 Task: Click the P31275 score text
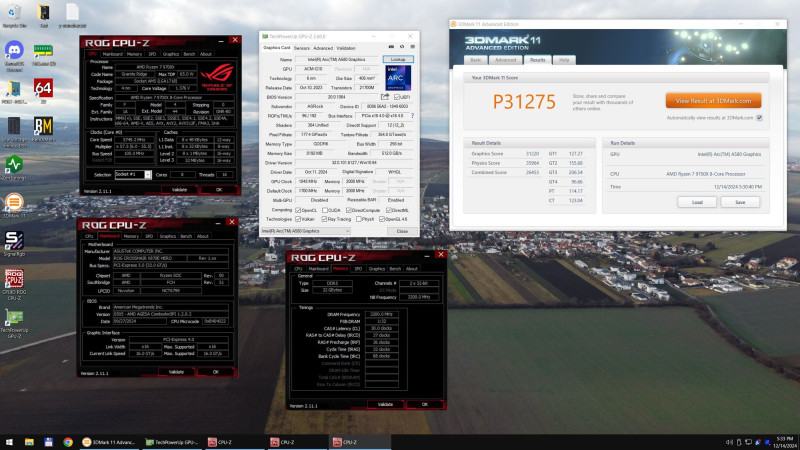point(523,102)
